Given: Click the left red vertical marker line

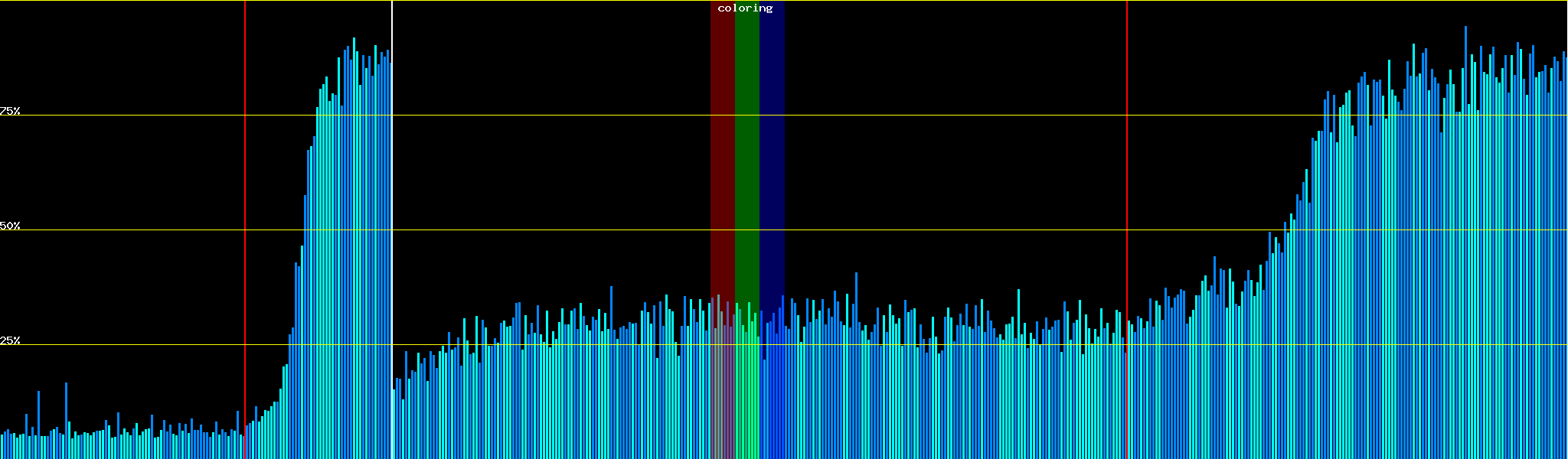Looking at the screenshot, I should (x=245, y=191).
